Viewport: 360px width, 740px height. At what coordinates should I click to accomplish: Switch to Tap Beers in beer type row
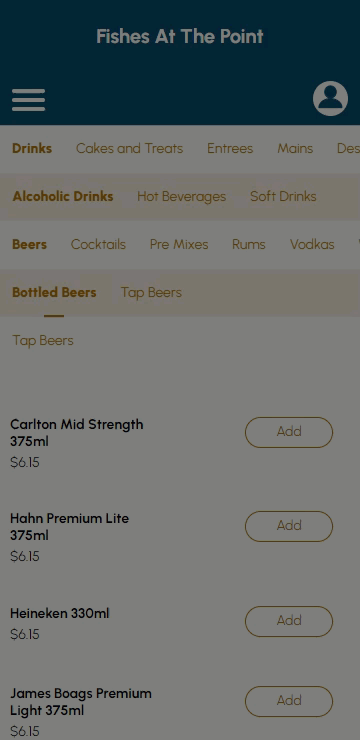151,293
